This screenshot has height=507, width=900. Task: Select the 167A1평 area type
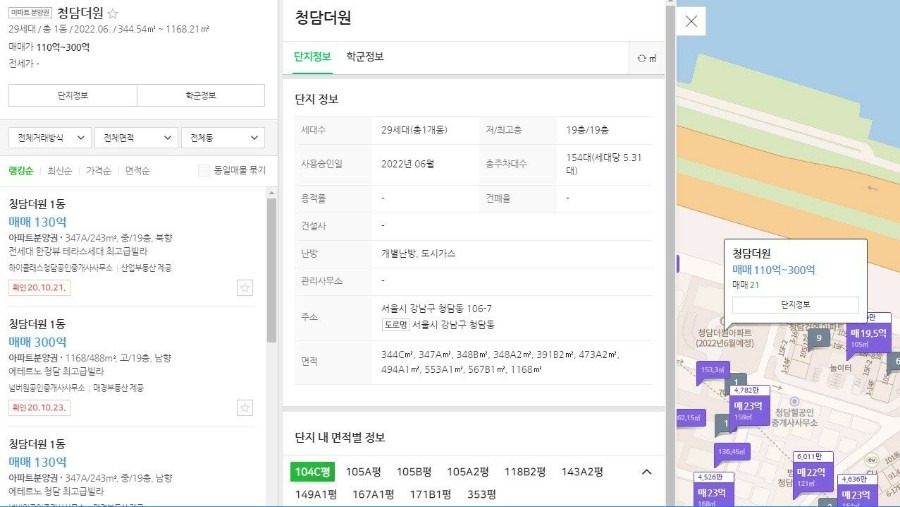[373, 494]
